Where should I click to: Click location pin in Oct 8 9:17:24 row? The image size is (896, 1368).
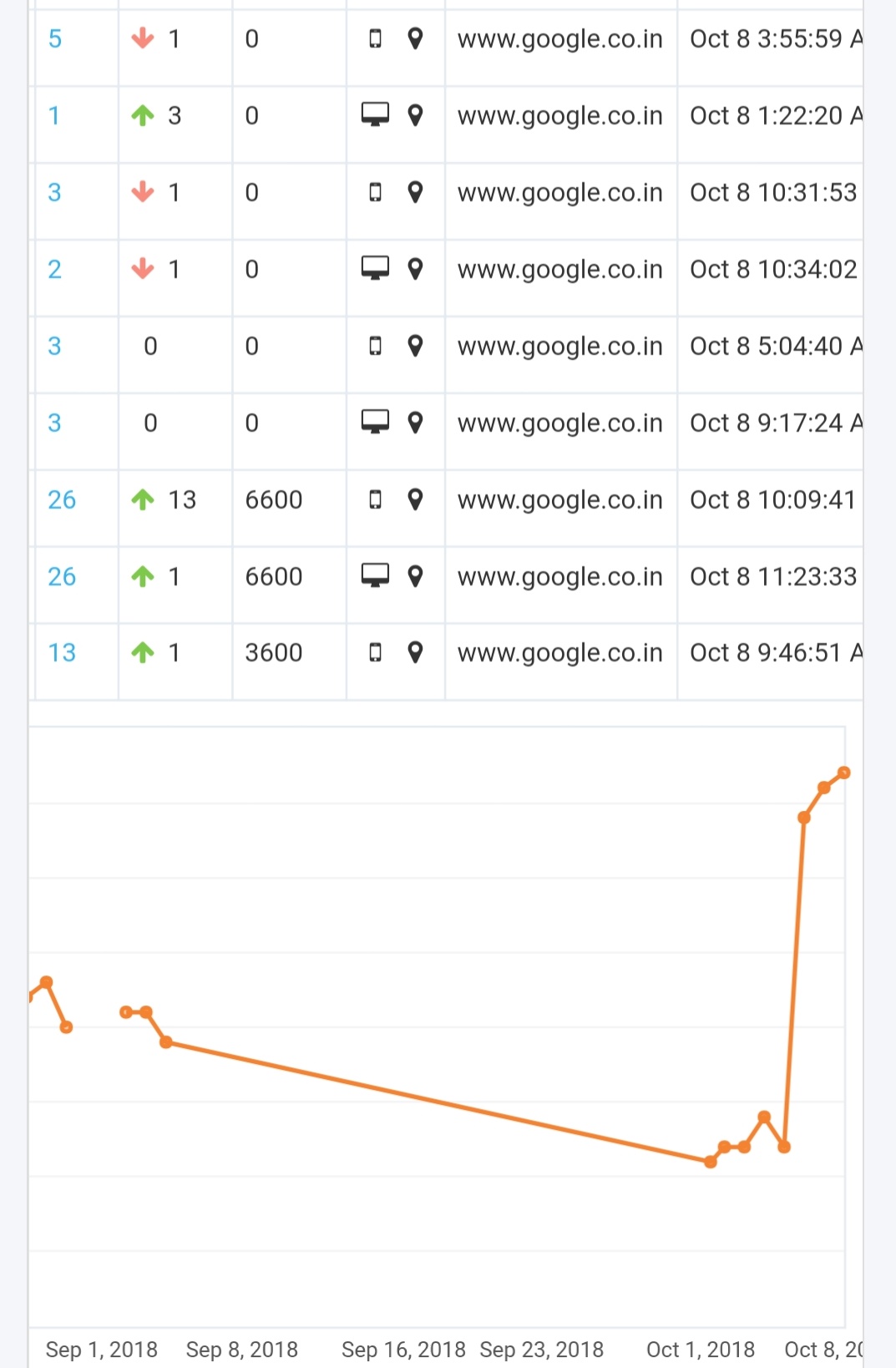click(415, 423)
